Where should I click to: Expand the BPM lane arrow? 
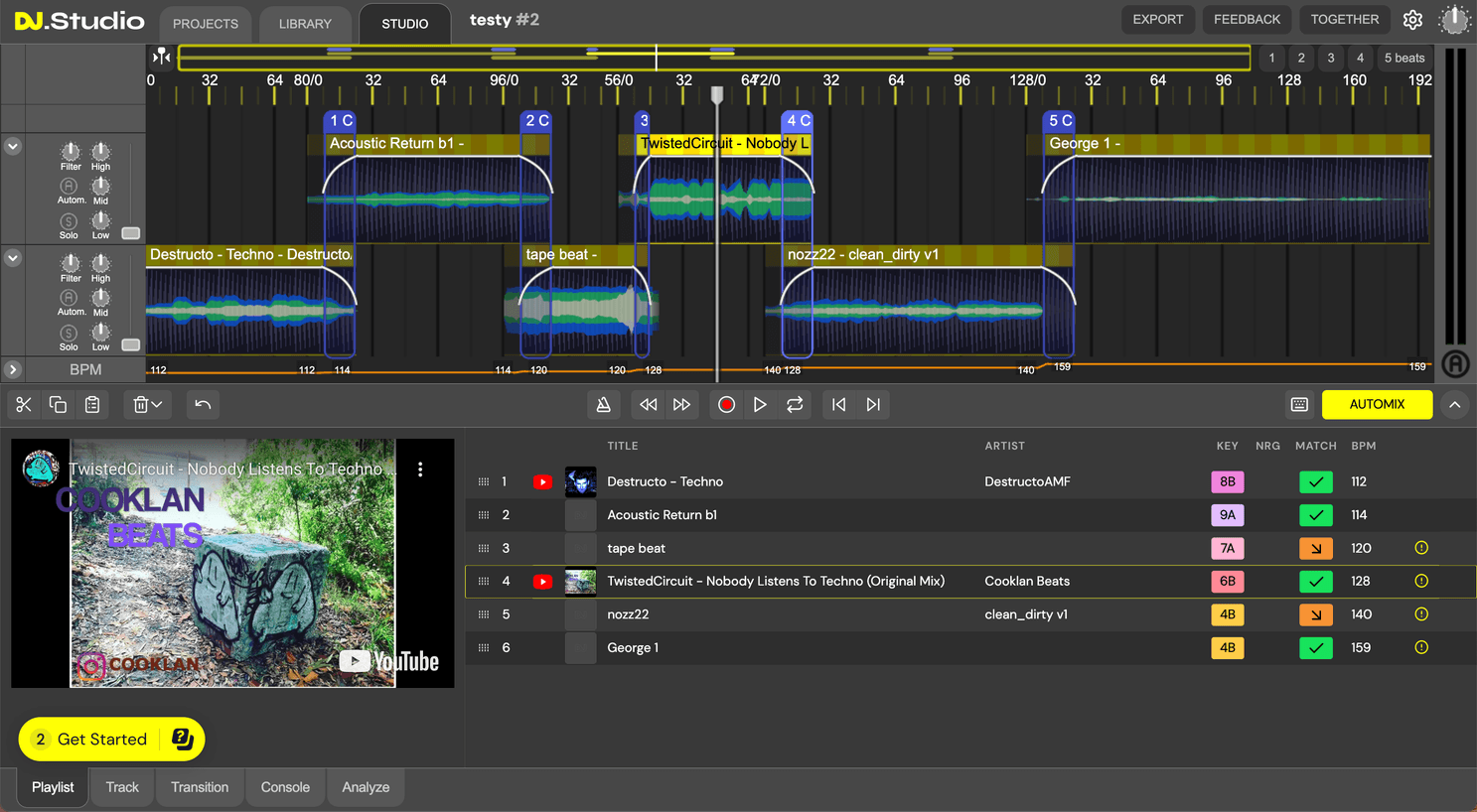(x=13, y=369)
